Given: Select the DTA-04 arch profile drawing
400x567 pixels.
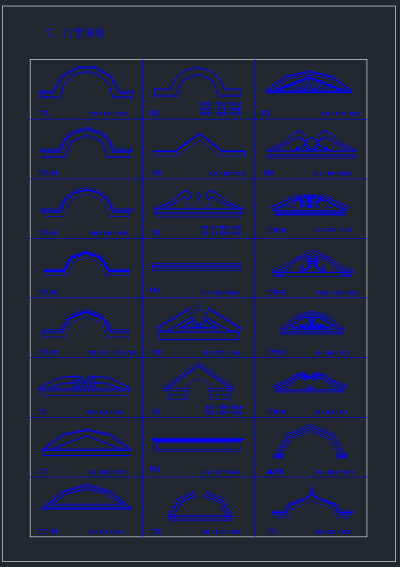Looking at the screenshot, I should (86, 324).
